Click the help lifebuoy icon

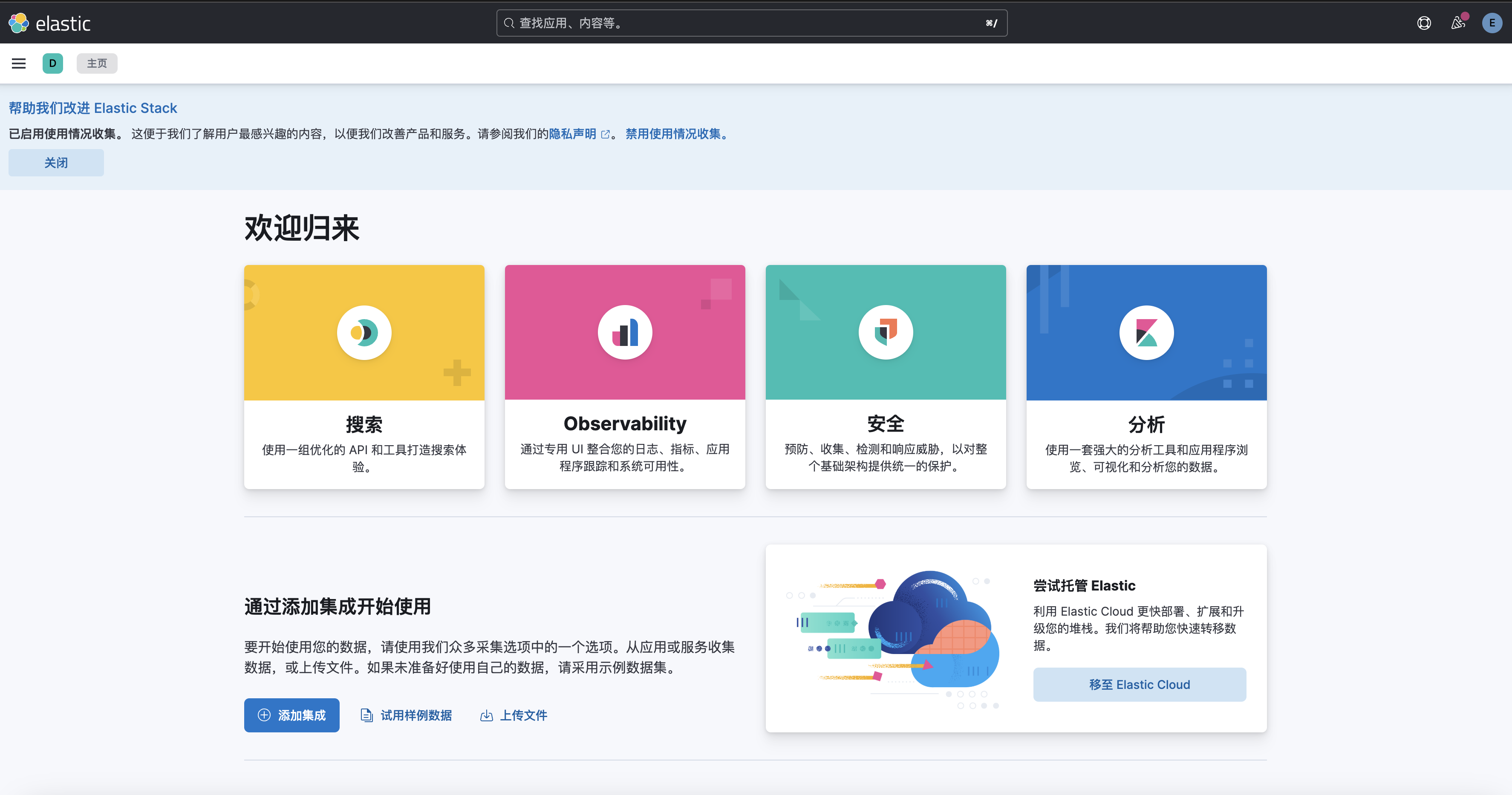1424,23
